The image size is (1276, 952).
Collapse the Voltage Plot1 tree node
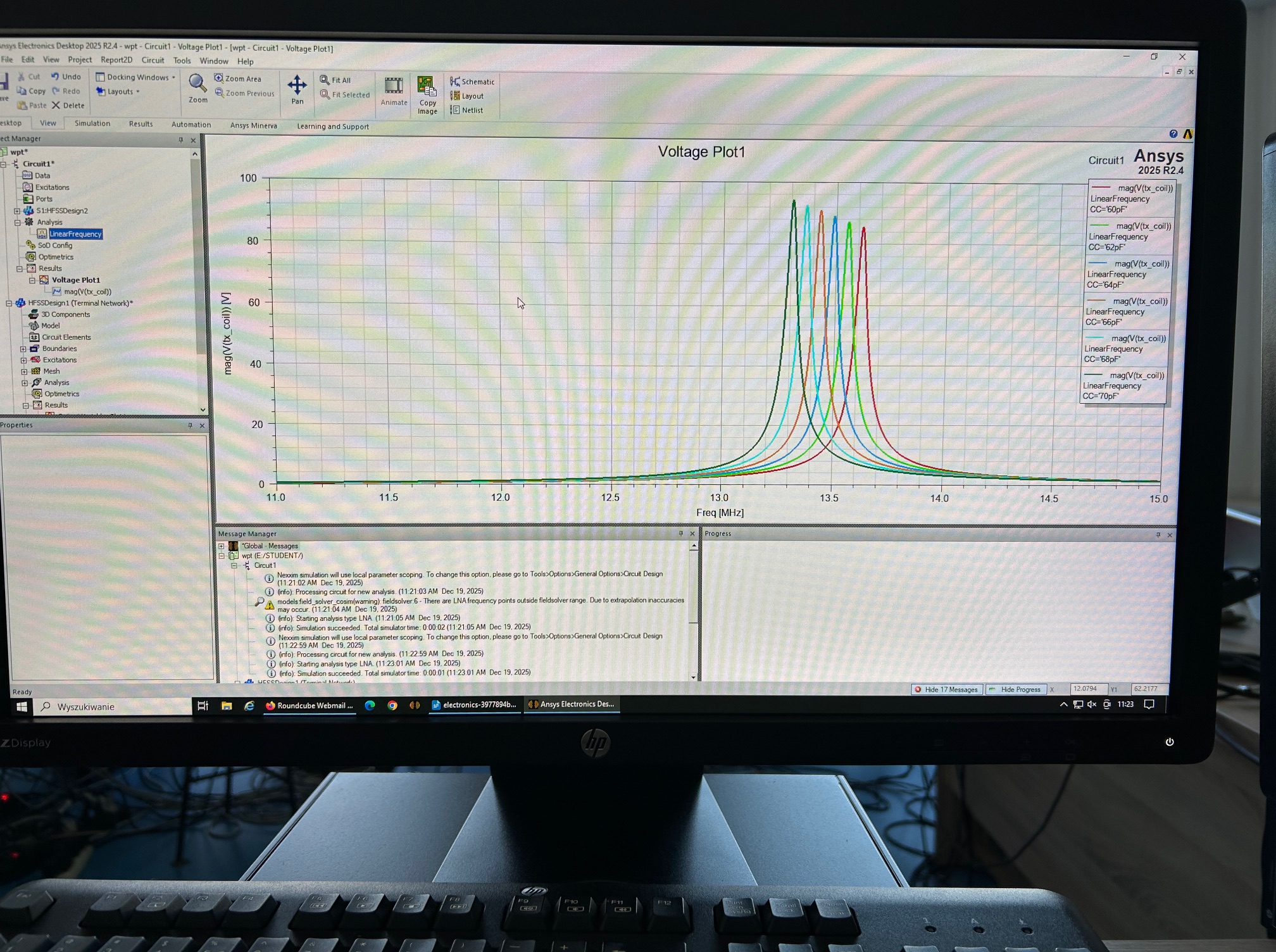[32, 280]
